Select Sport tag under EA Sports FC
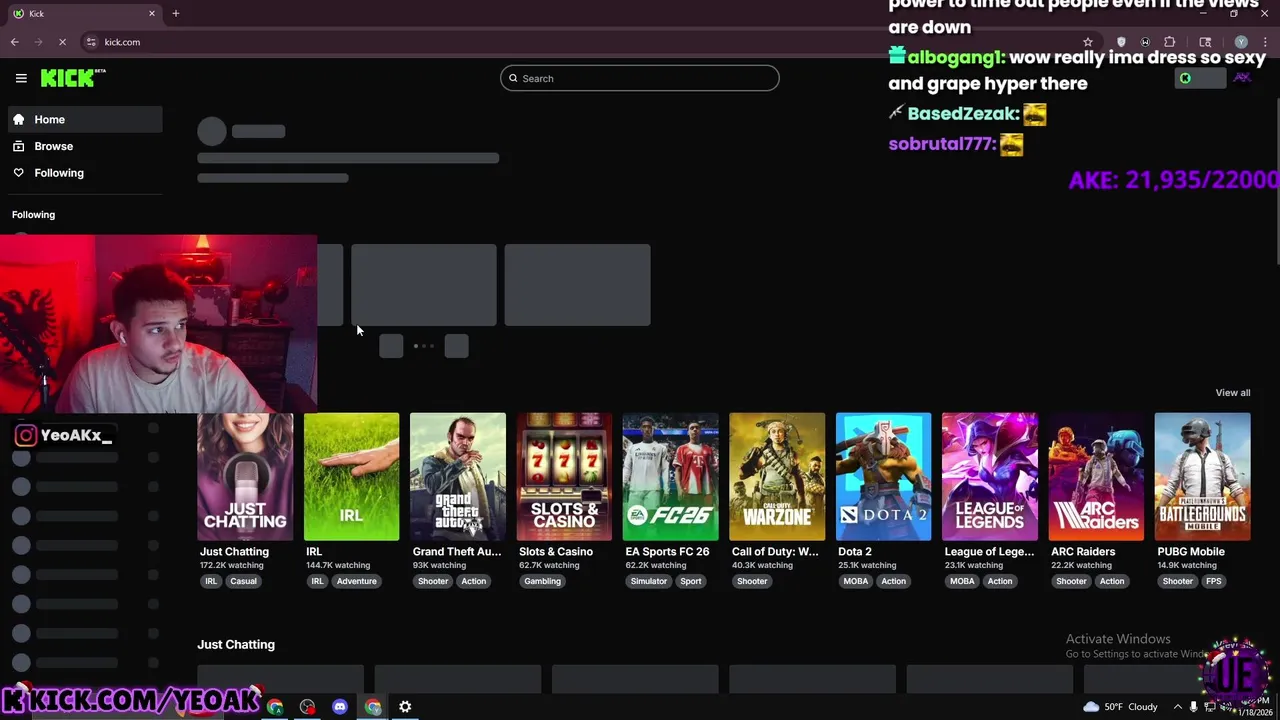The image size is (1280, 720). click(691, 581)
